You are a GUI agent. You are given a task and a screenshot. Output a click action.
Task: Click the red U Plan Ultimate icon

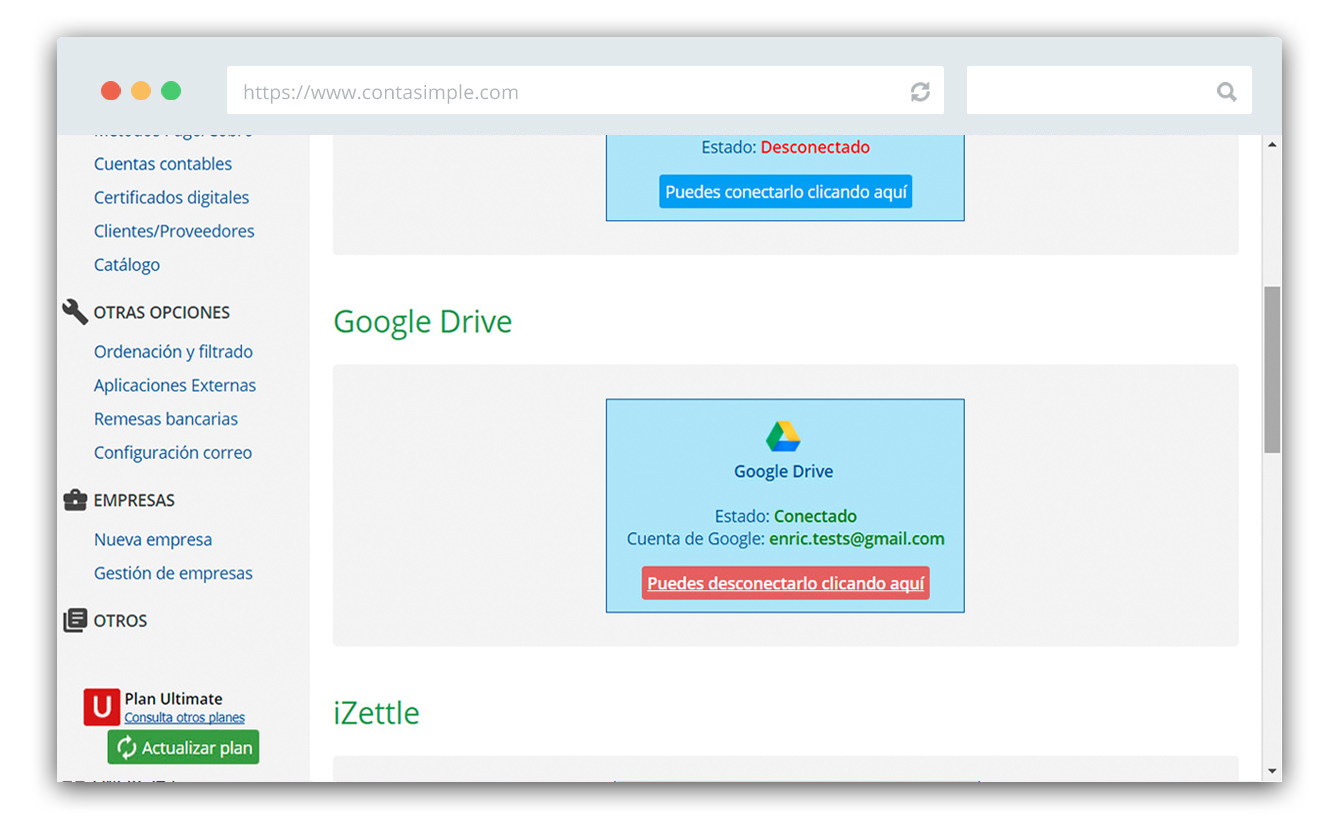pyautogui.click(x=102, y=707)
